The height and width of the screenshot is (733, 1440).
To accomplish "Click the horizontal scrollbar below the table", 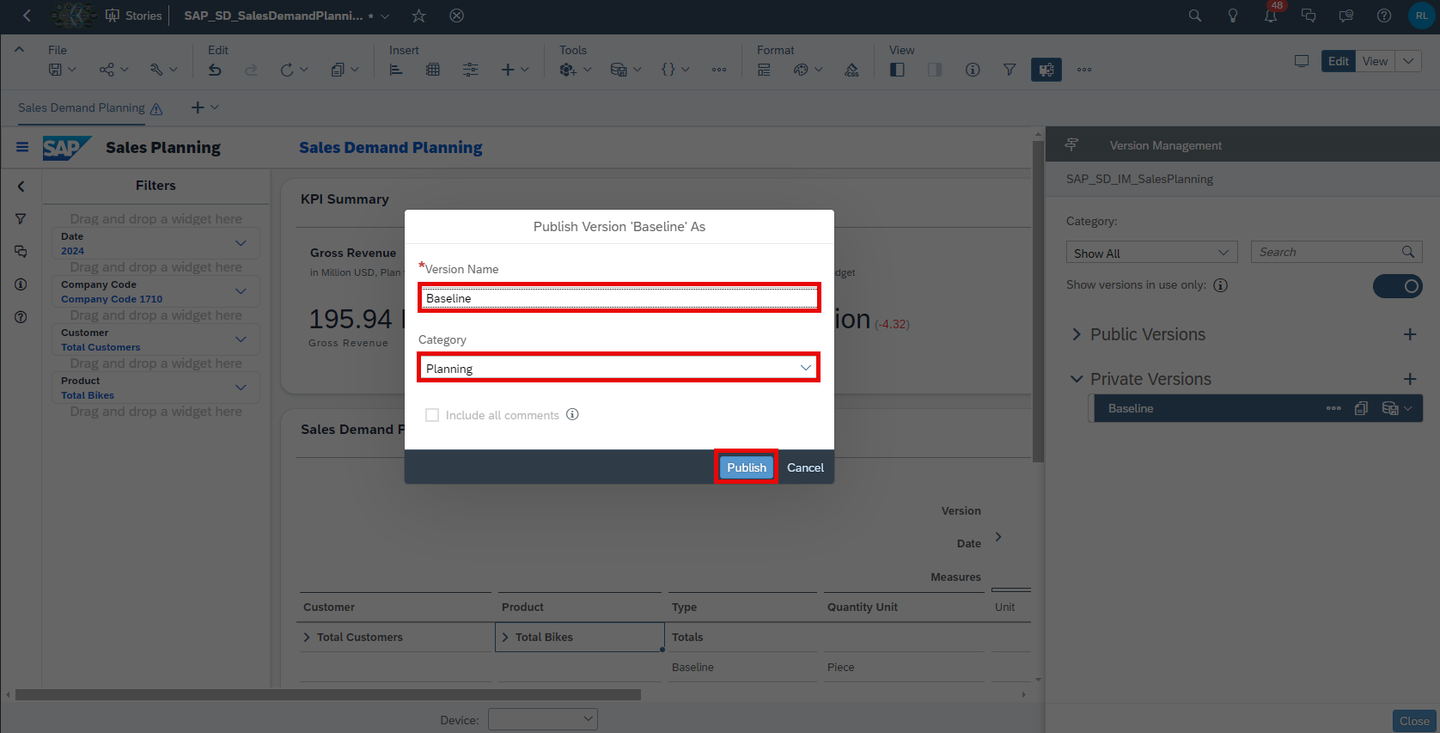I will [328, 694].
